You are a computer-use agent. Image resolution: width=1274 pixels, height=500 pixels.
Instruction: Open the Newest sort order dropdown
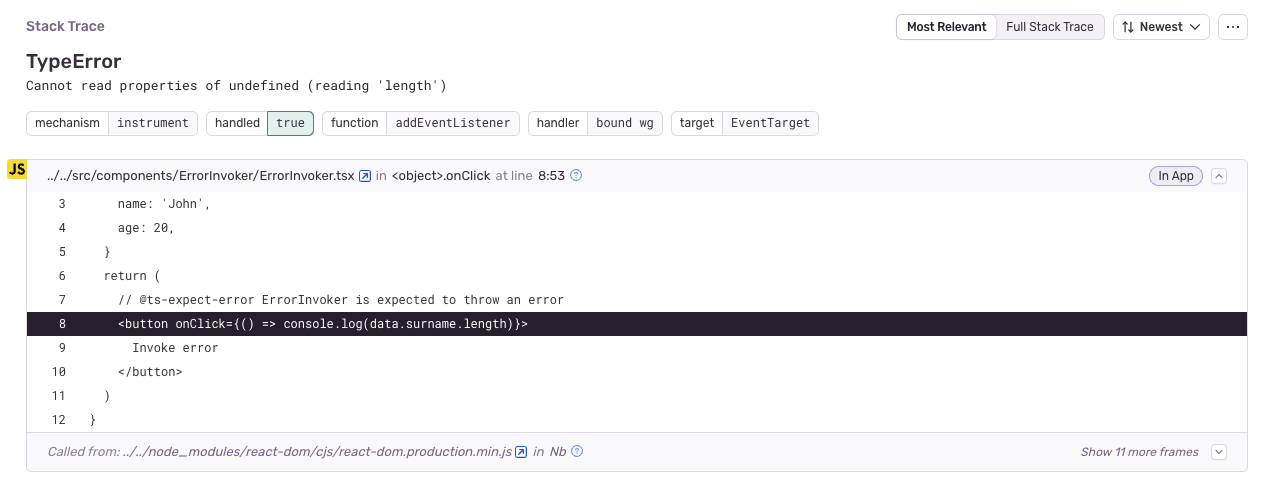tap(1161, 27)
